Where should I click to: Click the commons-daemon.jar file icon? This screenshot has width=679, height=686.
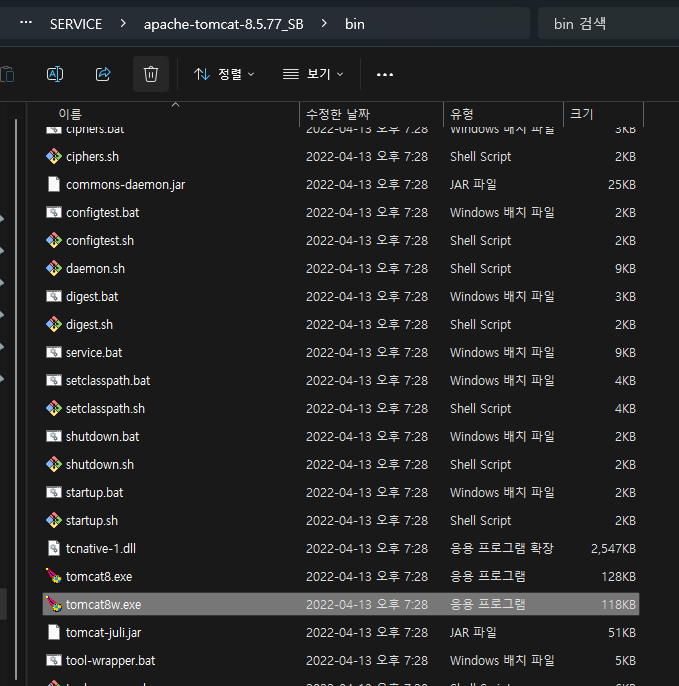tap(54, 184)
